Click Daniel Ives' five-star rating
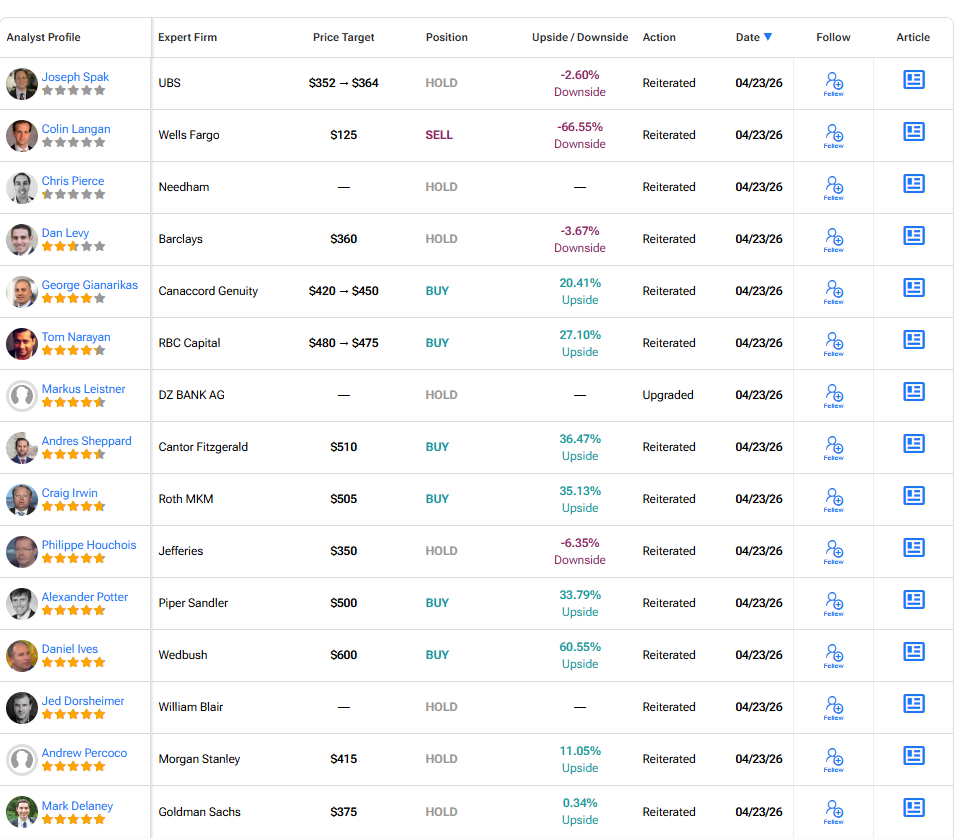 pyautogui.click(x=73, y=663)
